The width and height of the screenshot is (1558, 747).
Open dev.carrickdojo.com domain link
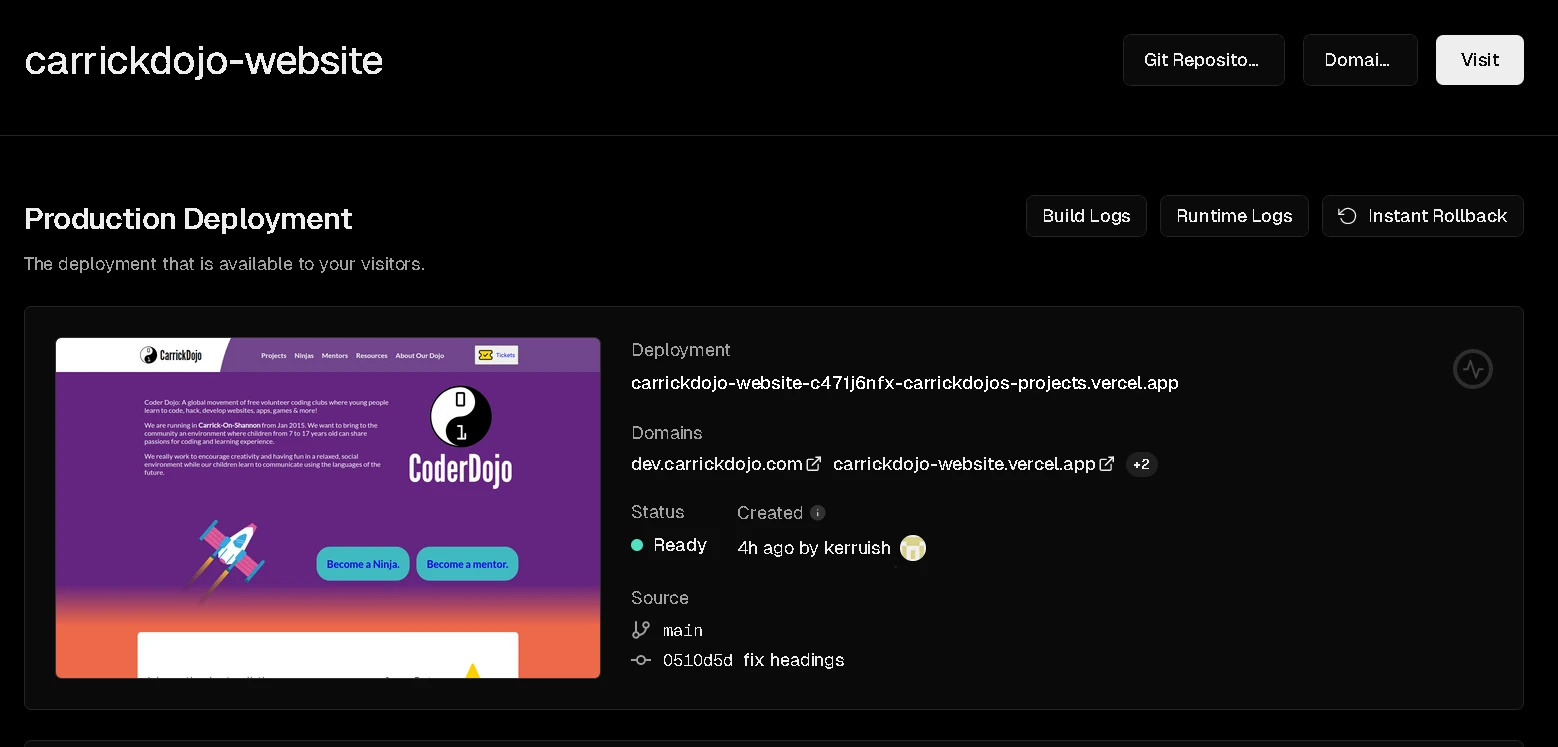717,464
